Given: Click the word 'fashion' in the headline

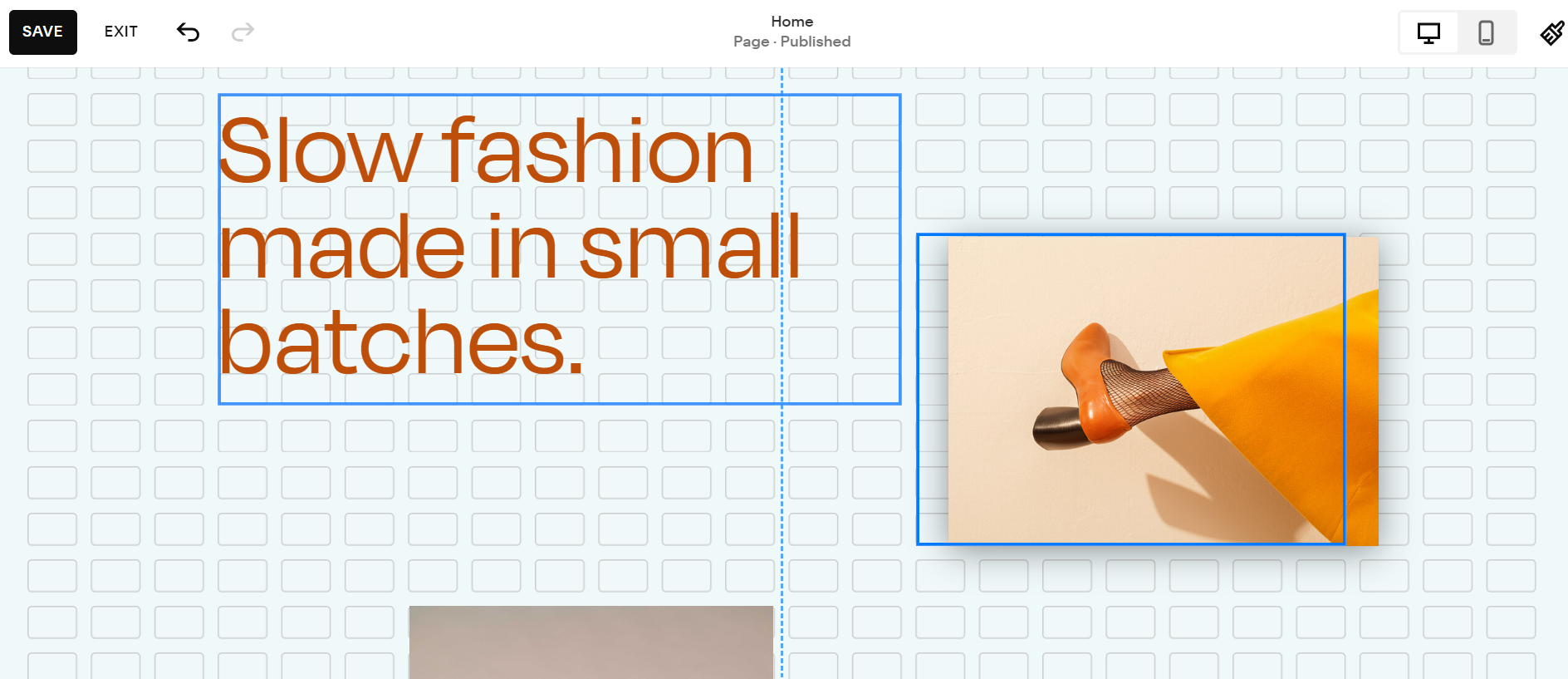Looking at the screenshot, I should pyautogui.click(x=598, y=152).
